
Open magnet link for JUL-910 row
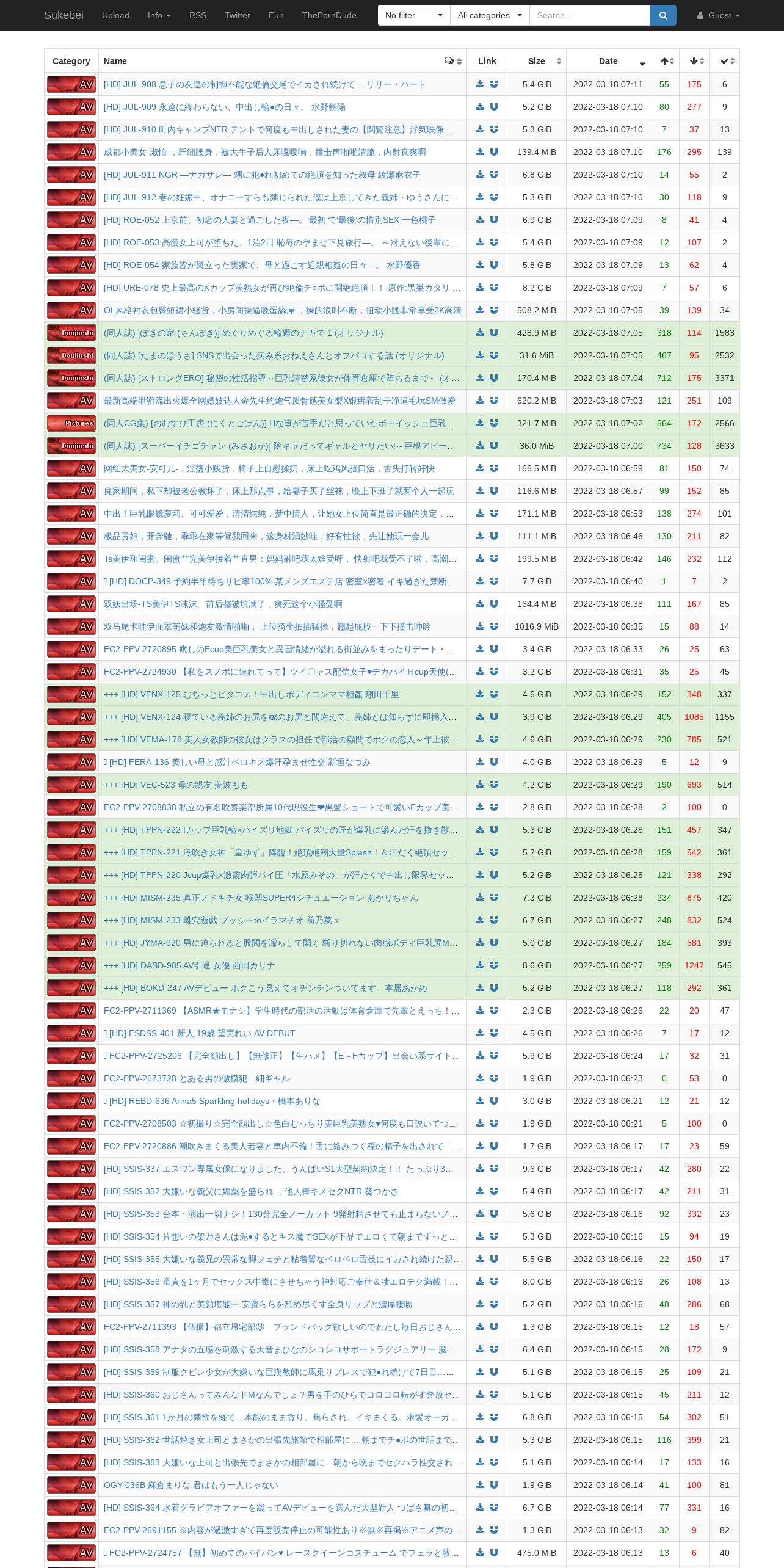tap(494, 129)
